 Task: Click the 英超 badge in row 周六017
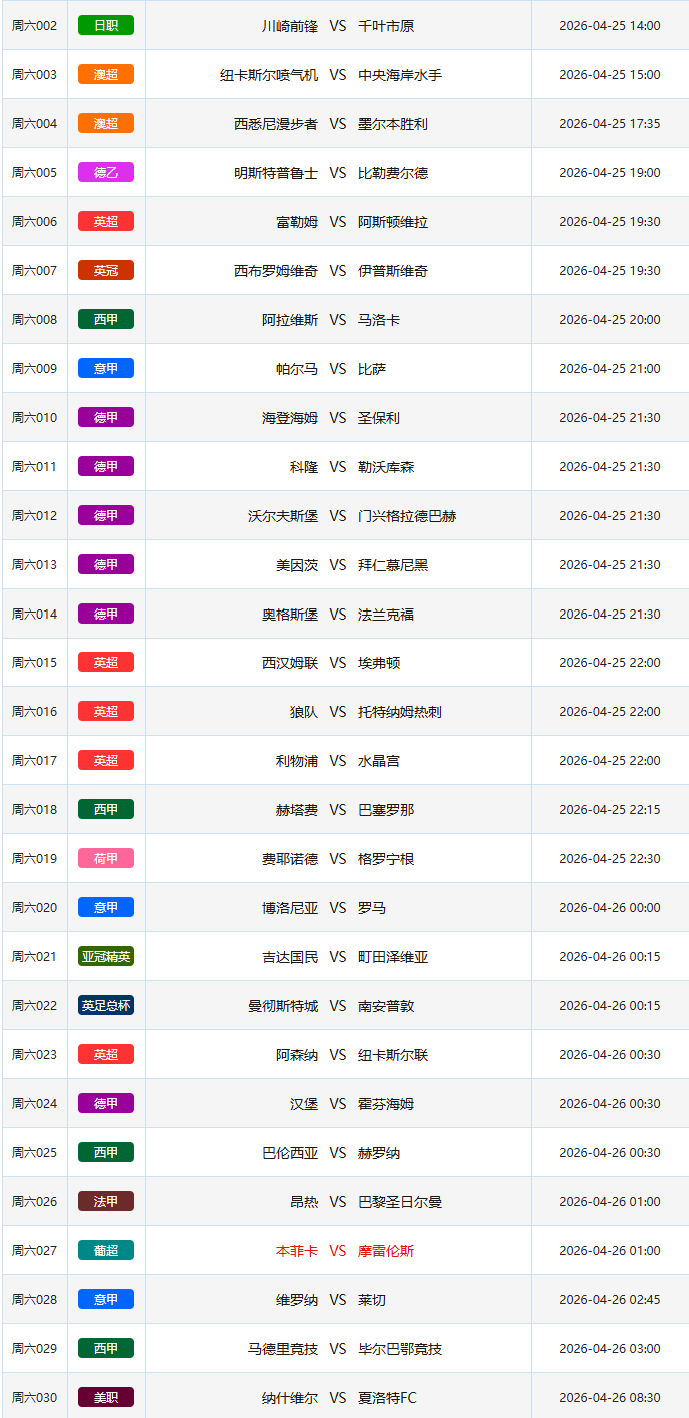coord(106,760)
